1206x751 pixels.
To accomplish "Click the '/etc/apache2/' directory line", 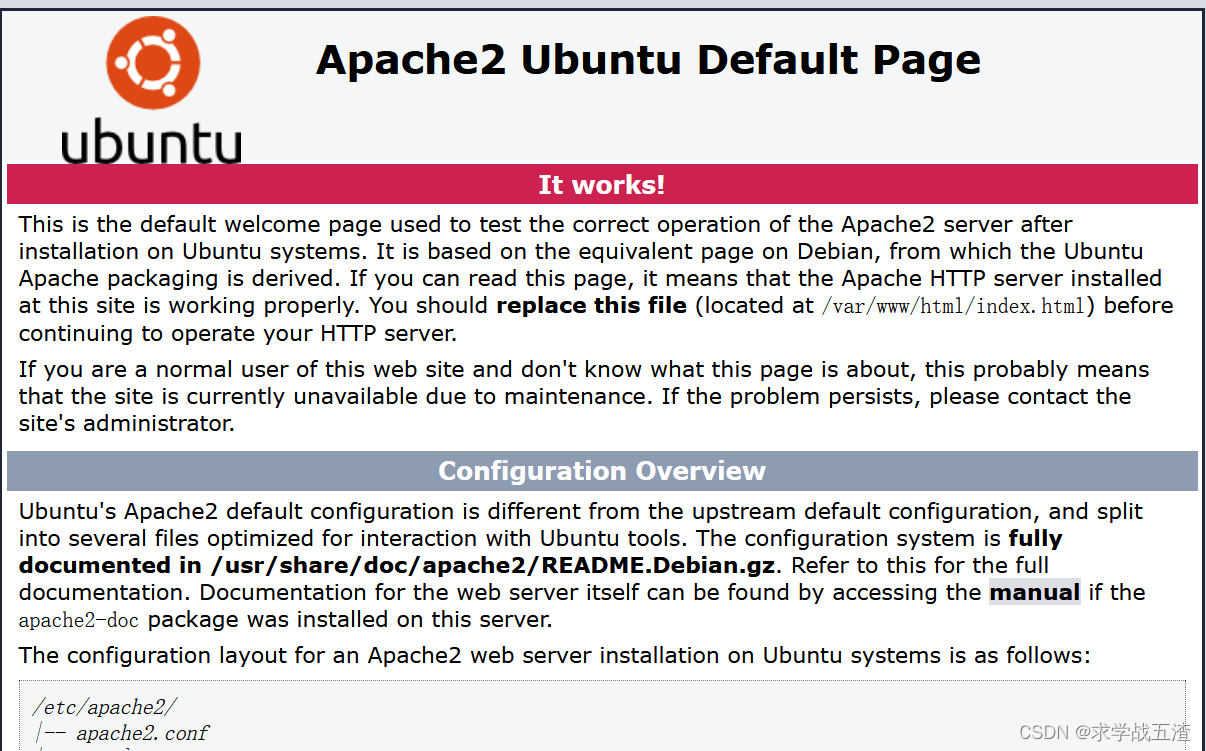I will (x=104, y=708).
